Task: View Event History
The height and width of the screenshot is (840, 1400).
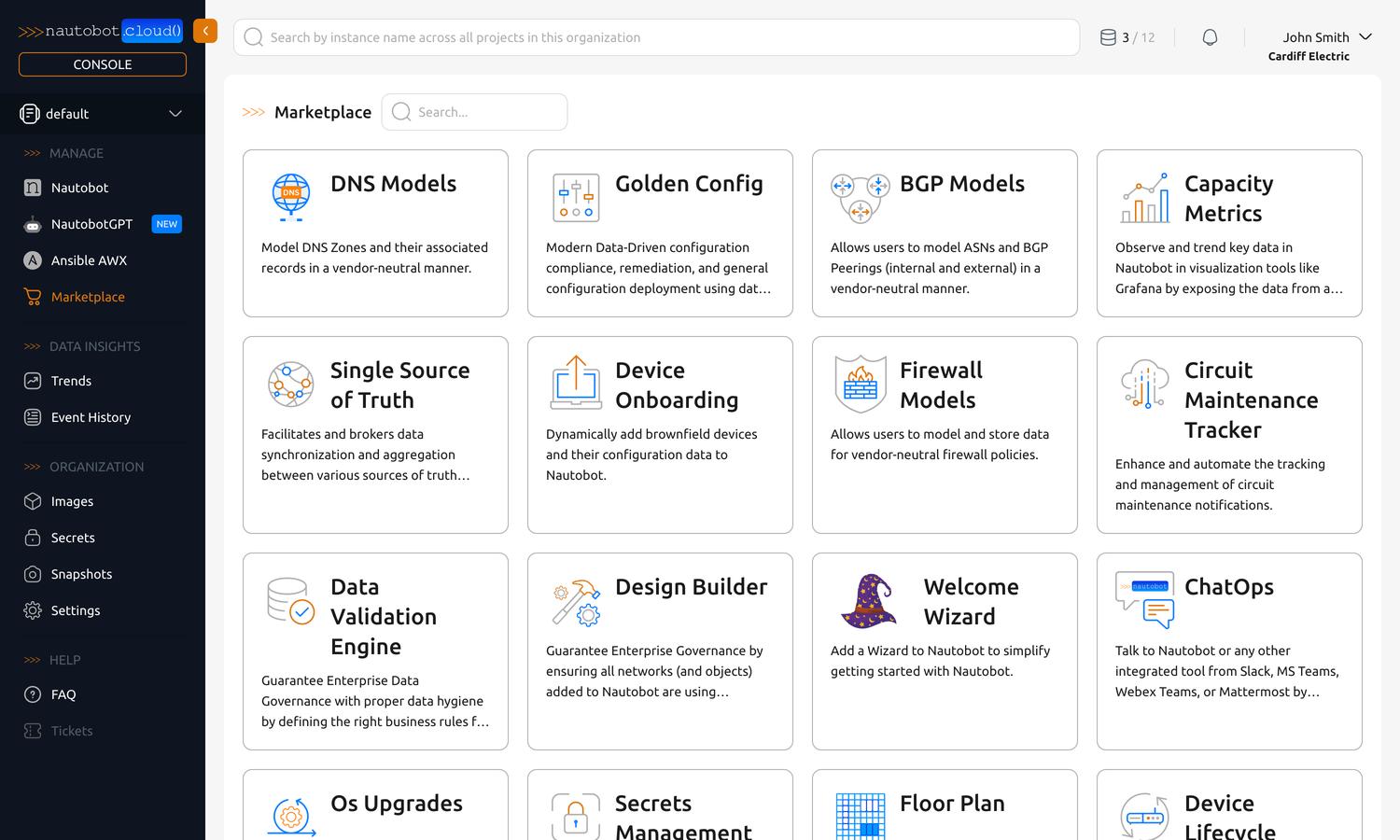Action: 91,416
